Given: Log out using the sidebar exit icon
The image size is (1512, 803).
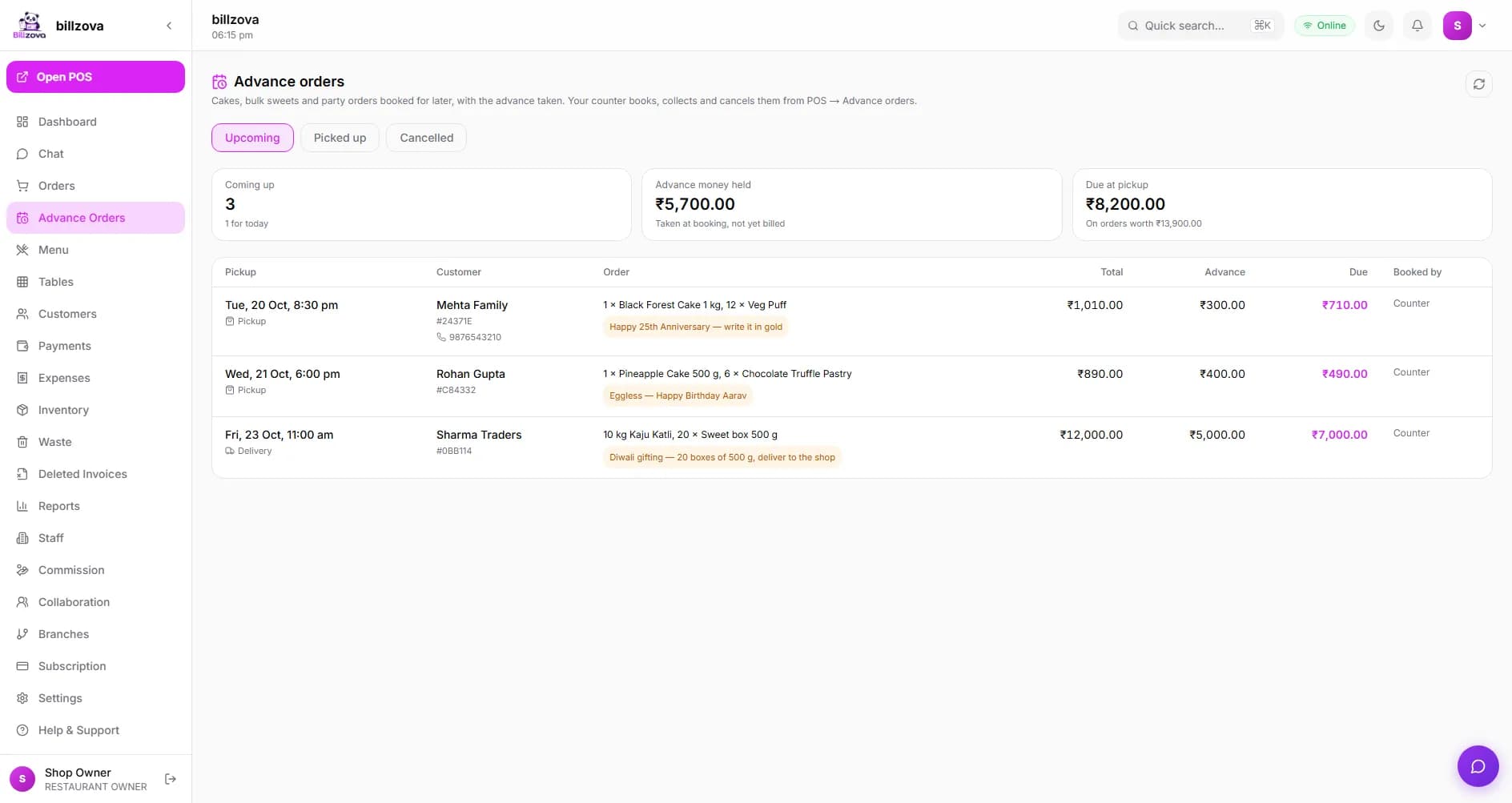Looking at the screenshot, I should pos(171,779).
